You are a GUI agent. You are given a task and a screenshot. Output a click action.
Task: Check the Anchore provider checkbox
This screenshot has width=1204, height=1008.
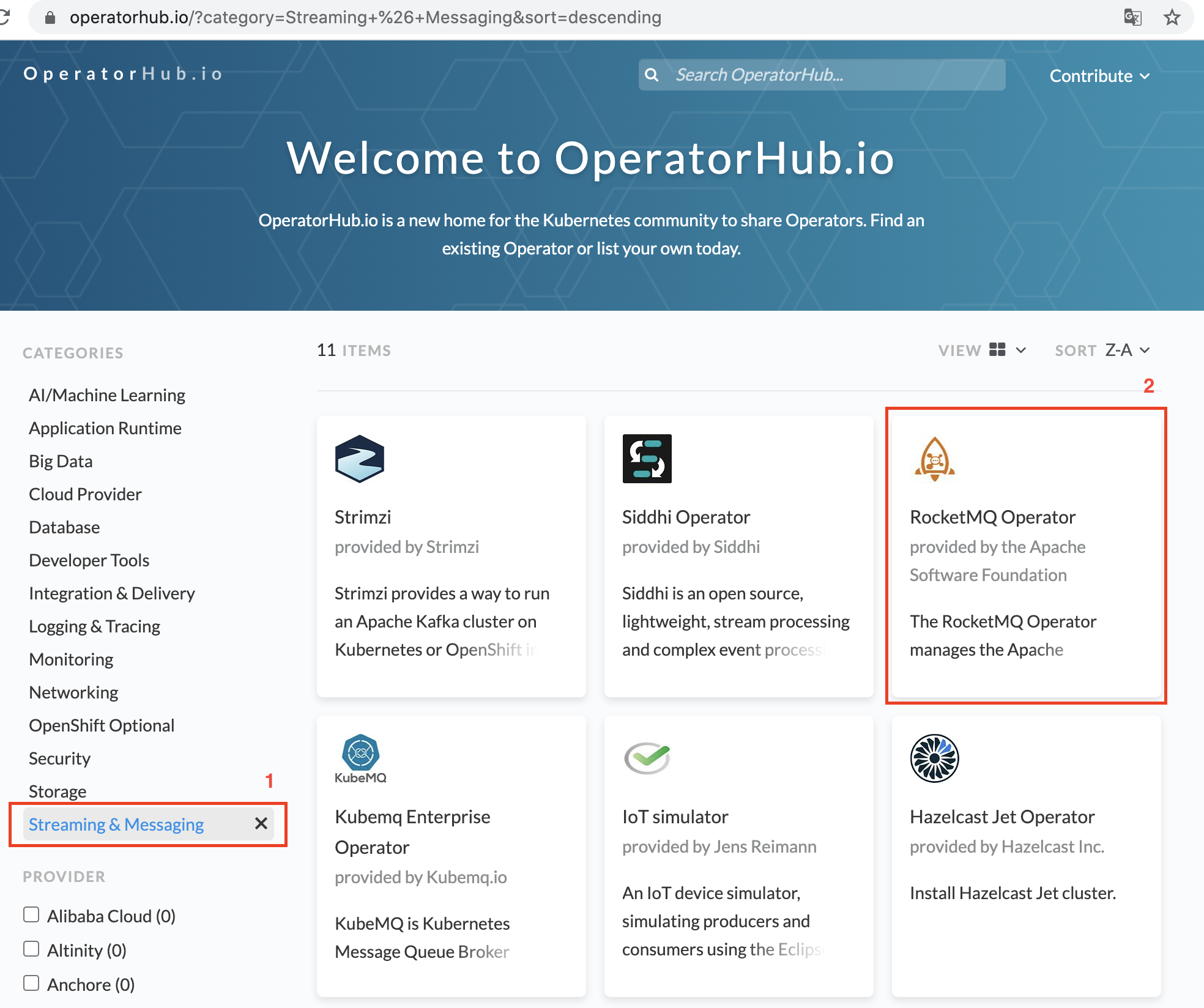coord(31,983)
